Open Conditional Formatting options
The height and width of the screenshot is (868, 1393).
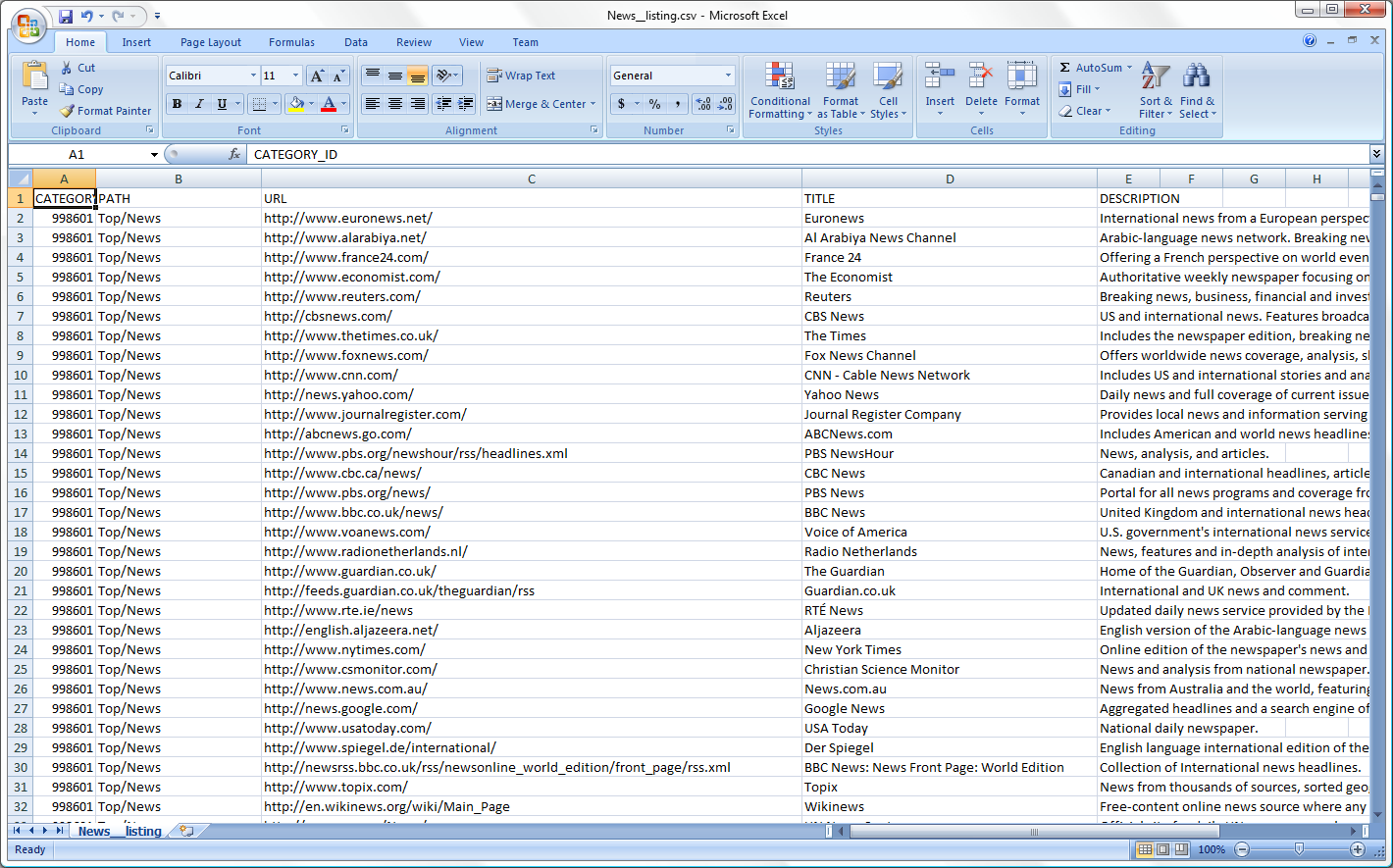tap(780, 90)
